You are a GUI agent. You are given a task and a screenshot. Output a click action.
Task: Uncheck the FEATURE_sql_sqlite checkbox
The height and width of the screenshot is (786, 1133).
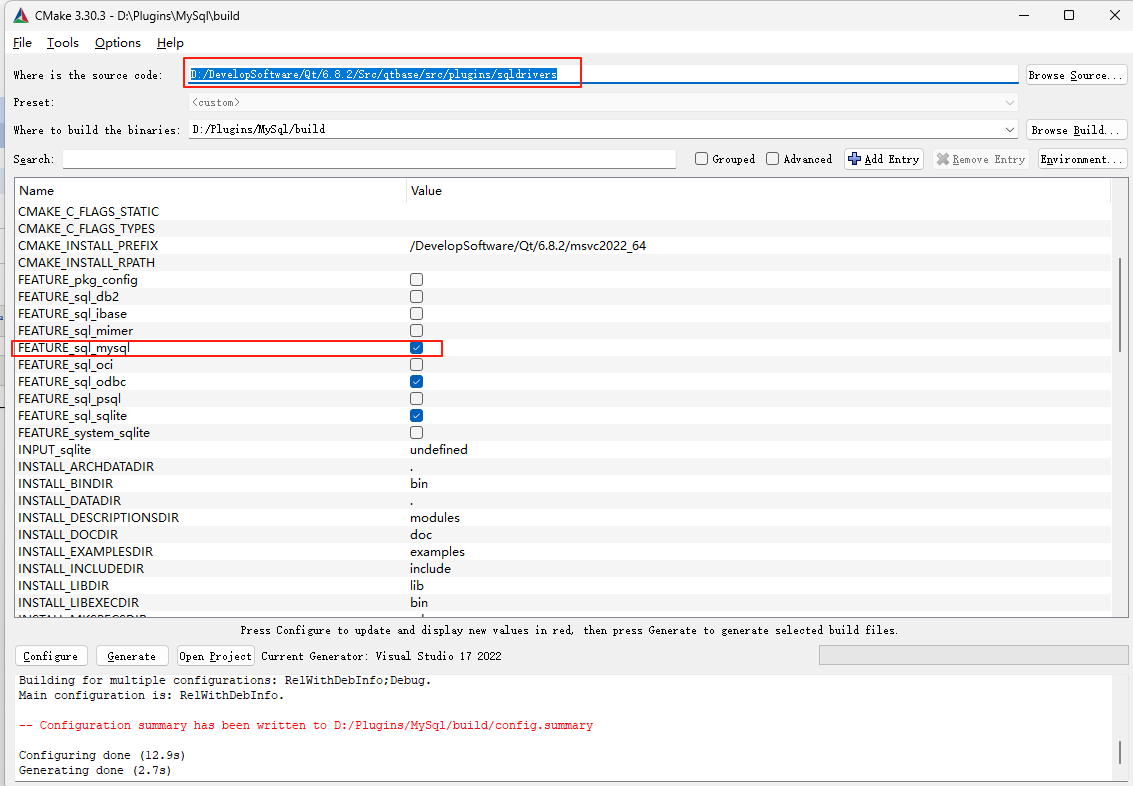click(416, 415)
